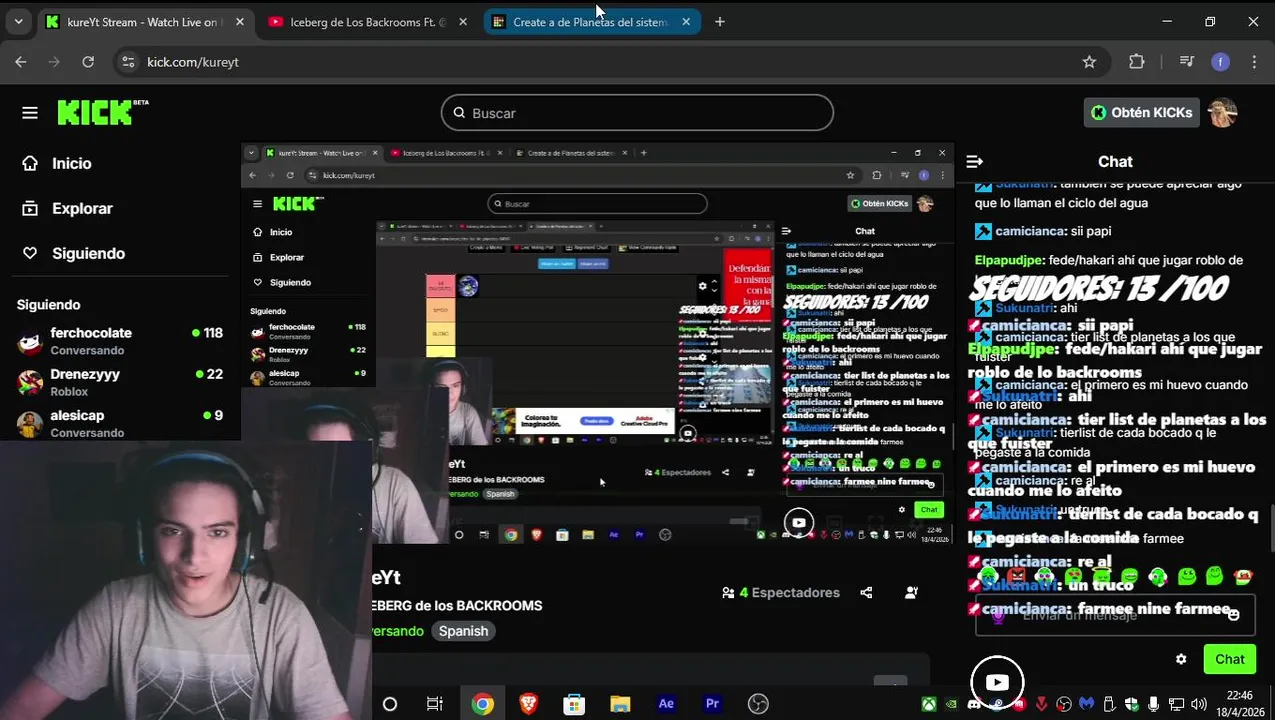Click the Xbox tray icon
The image size is (1275, 720).
[930, 704]
